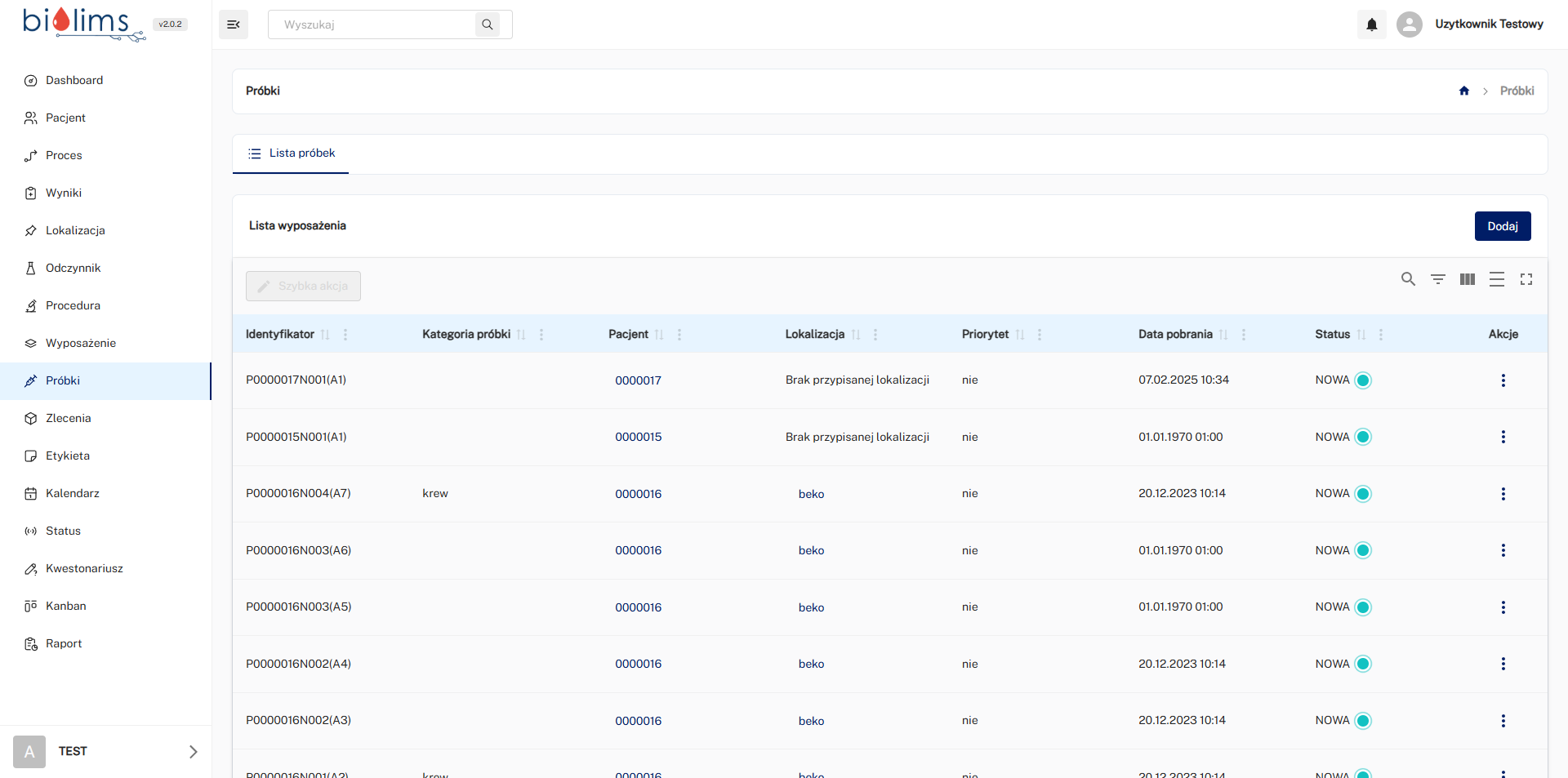Open beko location for P0000016N004(A7)
This screenshot has width=1568, height=778.
click(x=811, y=494)
